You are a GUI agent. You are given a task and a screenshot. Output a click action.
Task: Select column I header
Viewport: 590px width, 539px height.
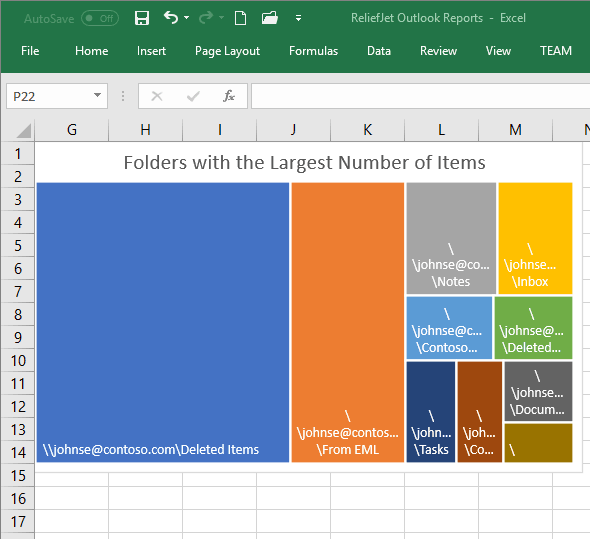pos(220,130)
